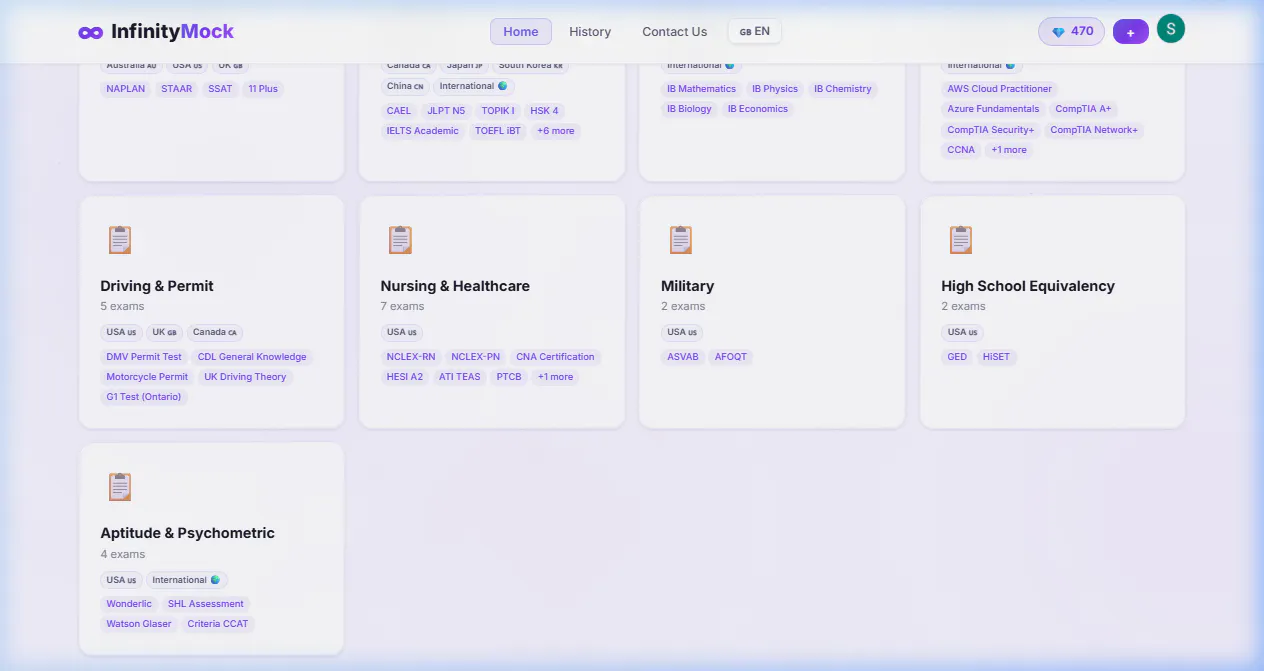
Task: Select the CAEL exam tag
Action: pyautogui.click(x=399, y=111)
